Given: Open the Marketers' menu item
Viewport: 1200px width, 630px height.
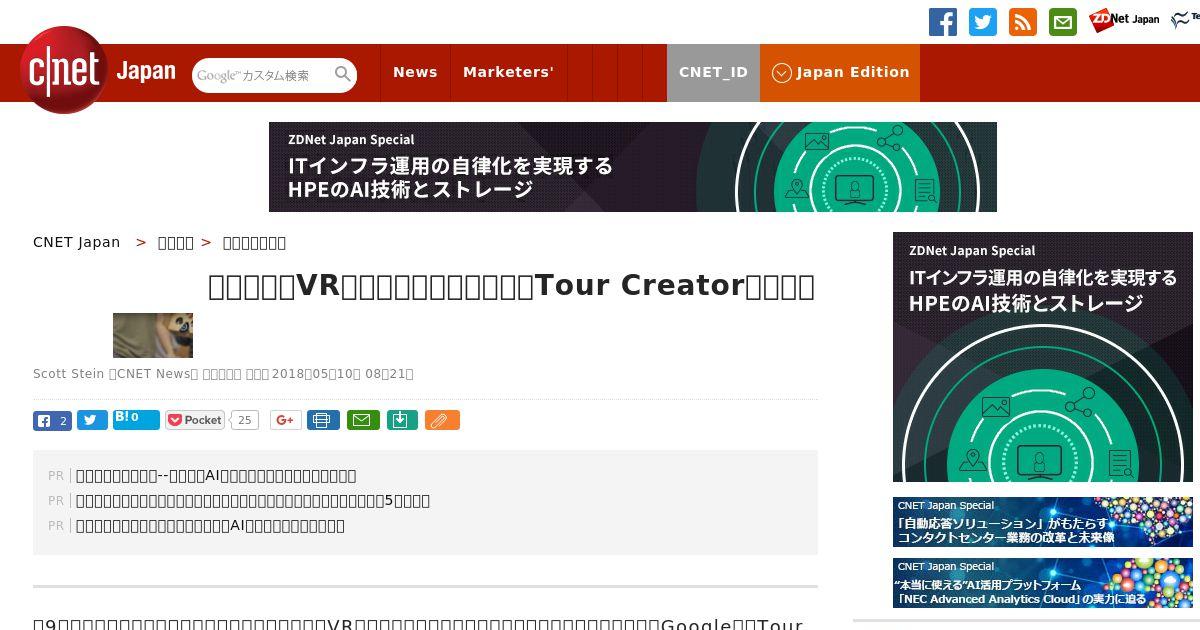Looking at the screenshot, I should (x=508, y=72).
